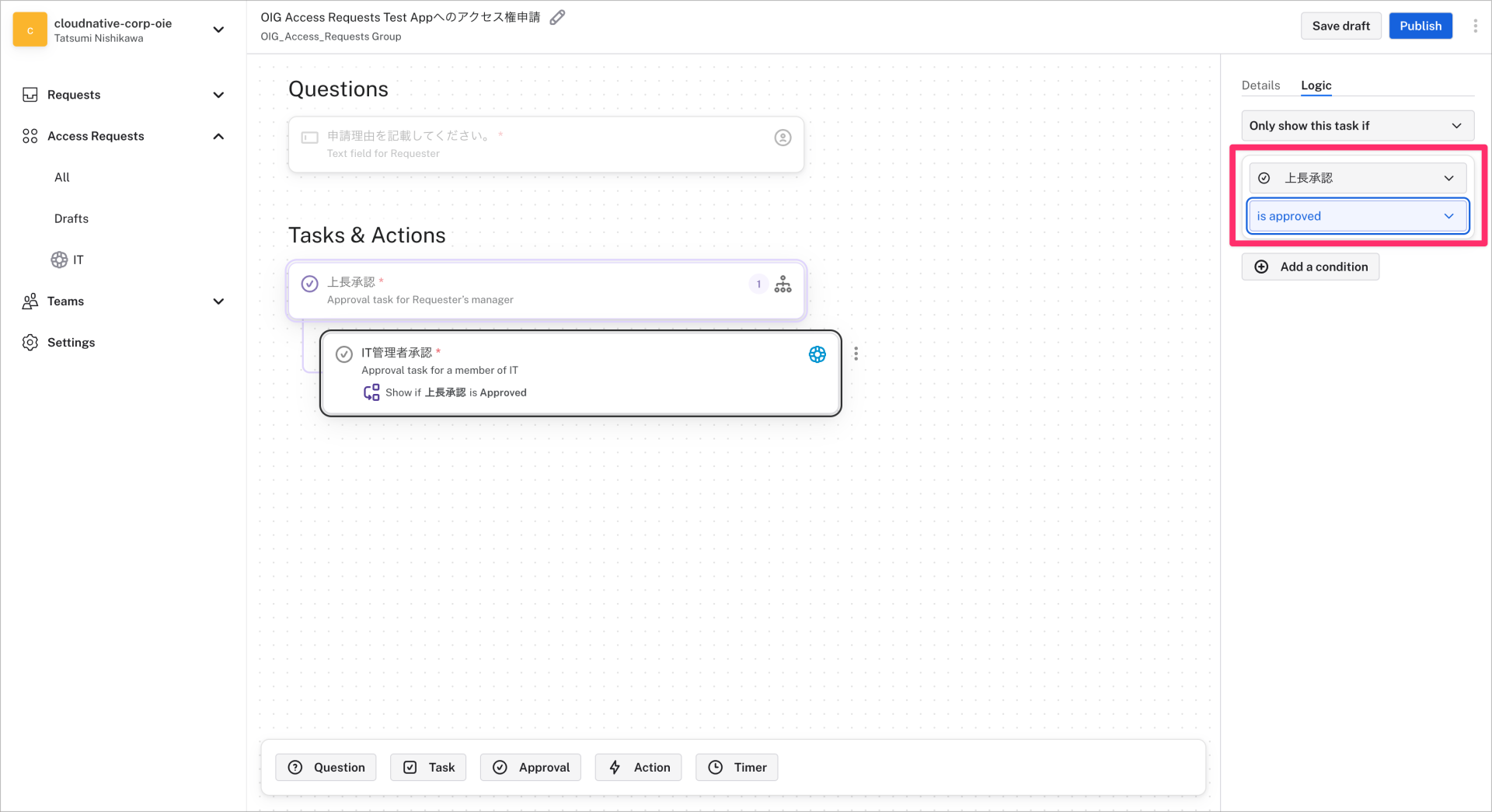Open Drafts in the sidebar

click(71, 218)
